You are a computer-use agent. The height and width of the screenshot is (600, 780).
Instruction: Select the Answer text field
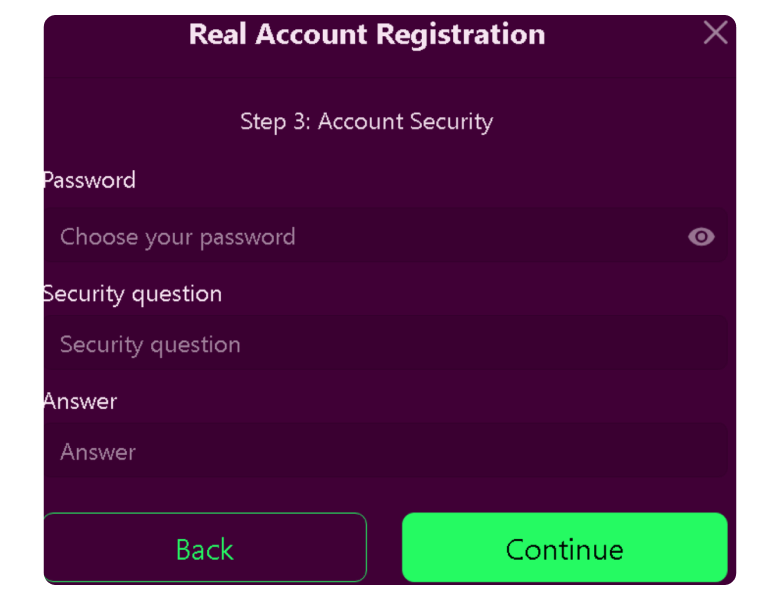pos(380,452)
